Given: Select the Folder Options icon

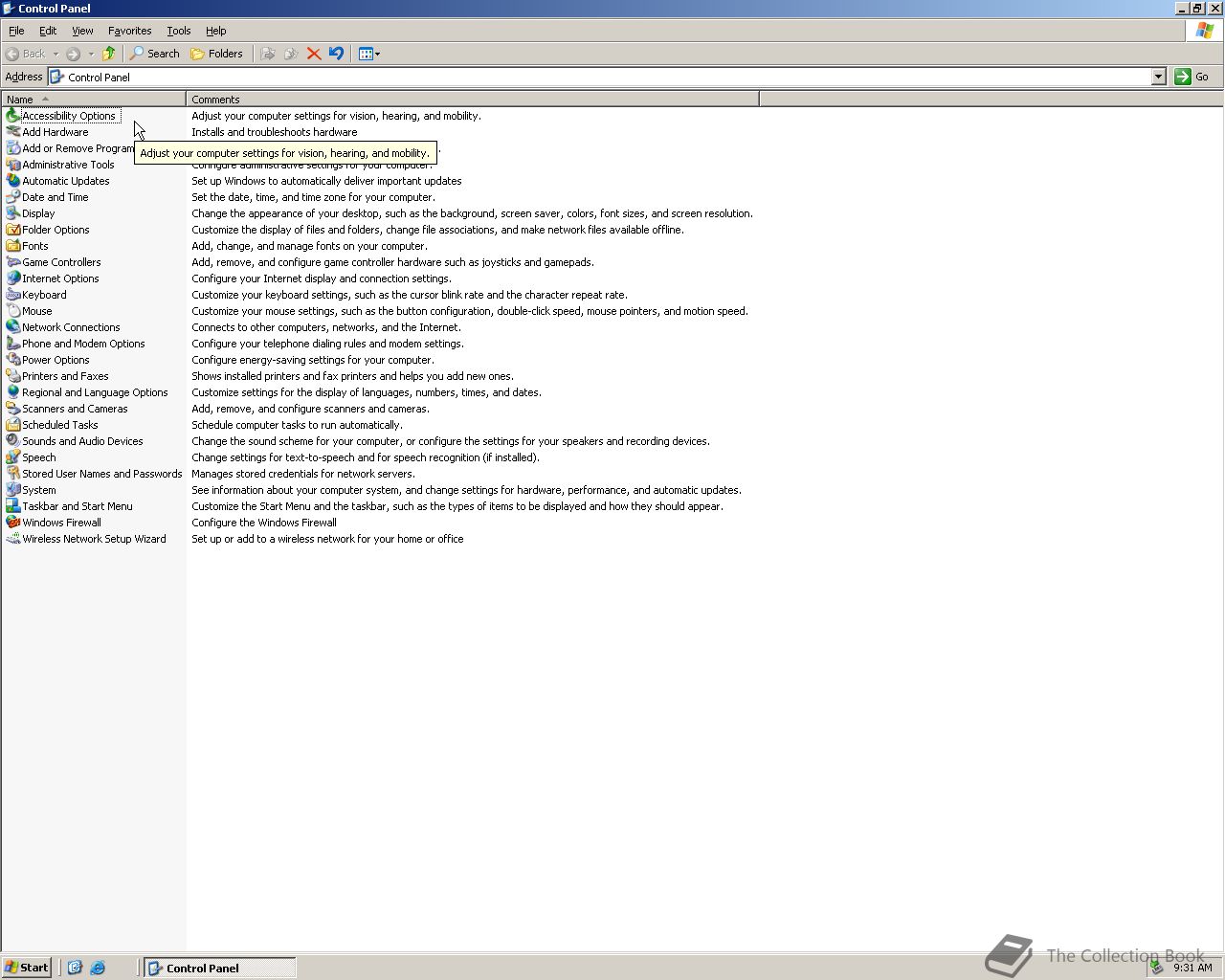Looking at the screenshot, I should 13,230.
